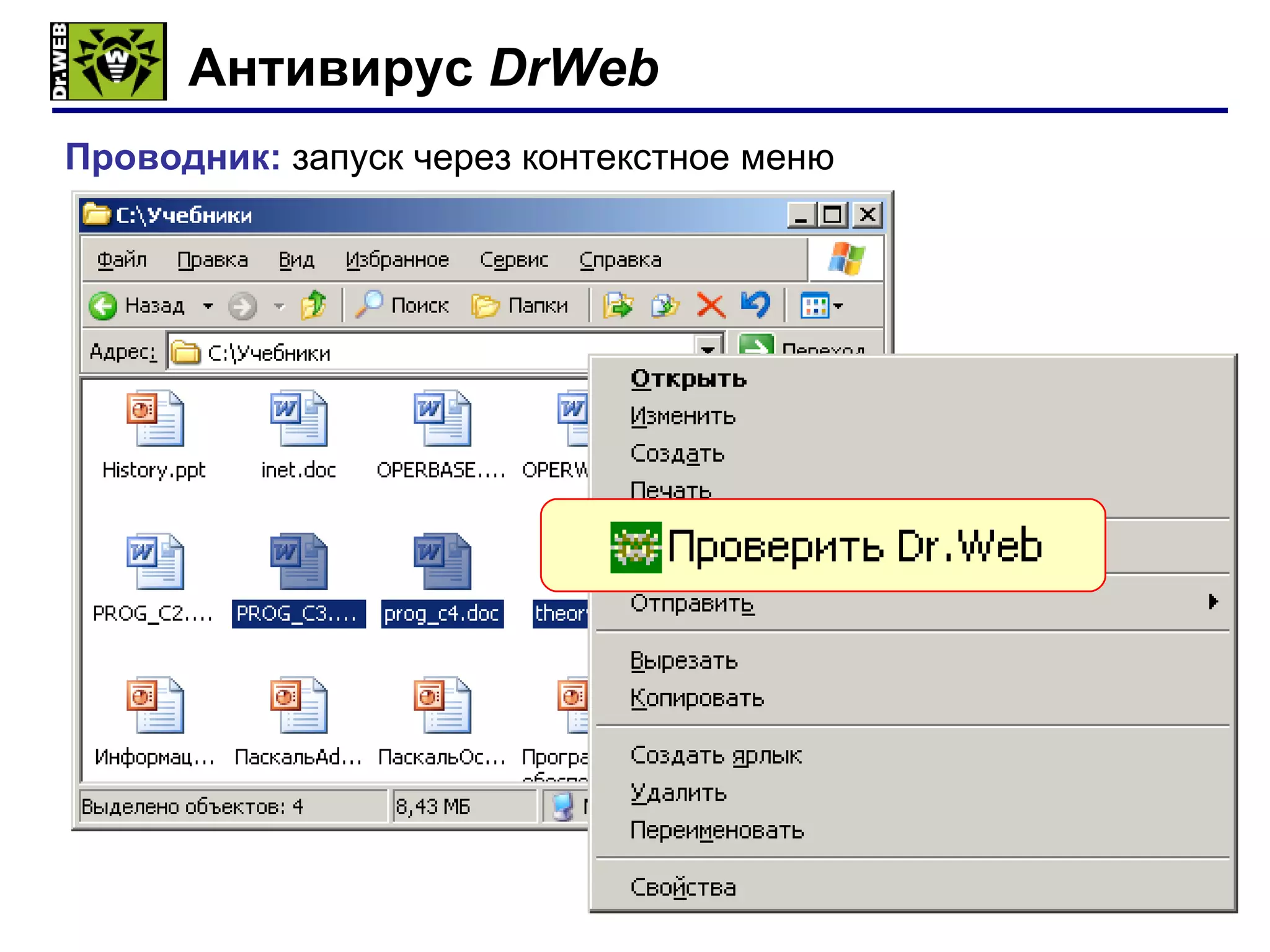
Task: Click the Back (Назад) arrow icon
Action: point(103,306)
